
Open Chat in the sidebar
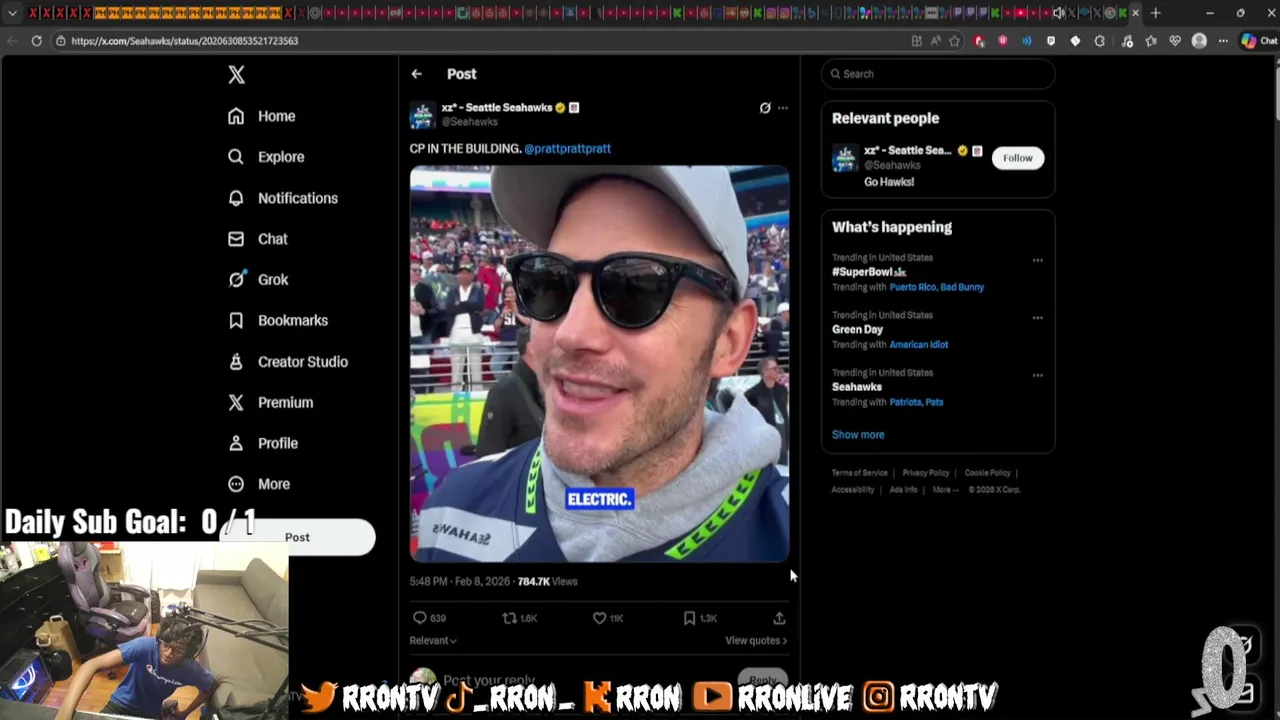[x=257, y=239]
